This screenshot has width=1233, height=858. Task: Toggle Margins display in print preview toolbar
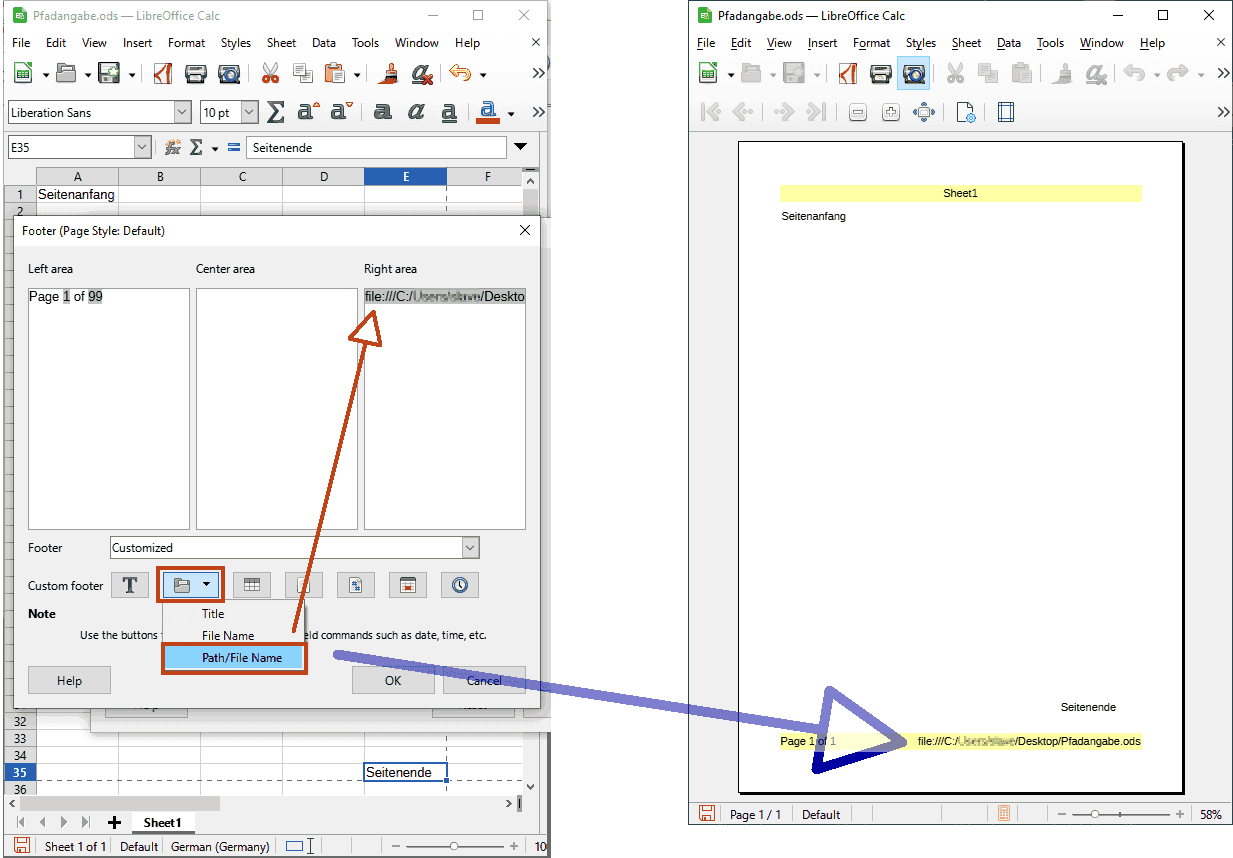[x=1006, y=112]
